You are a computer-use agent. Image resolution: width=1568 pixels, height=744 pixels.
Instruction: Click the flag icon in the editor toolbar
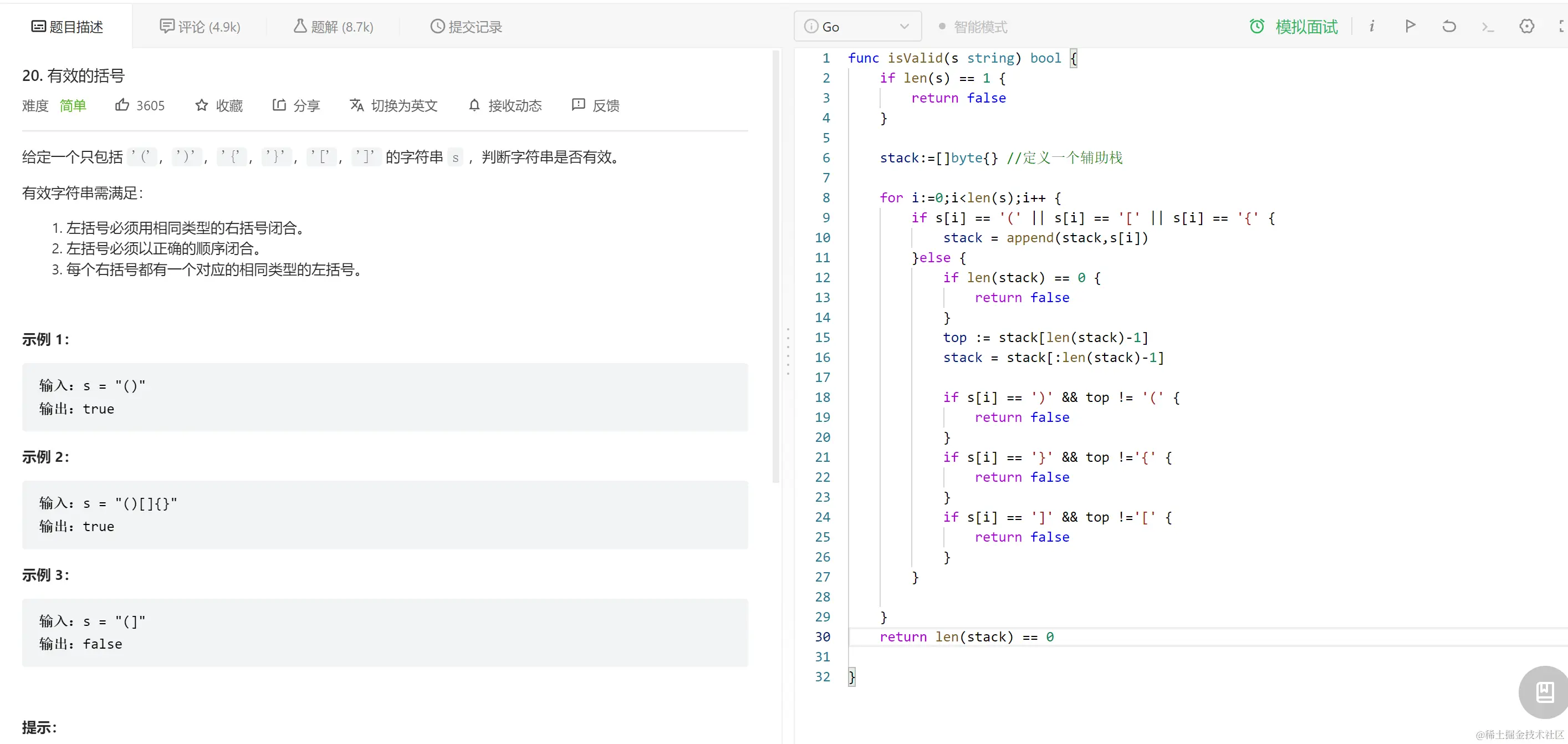1411,26
